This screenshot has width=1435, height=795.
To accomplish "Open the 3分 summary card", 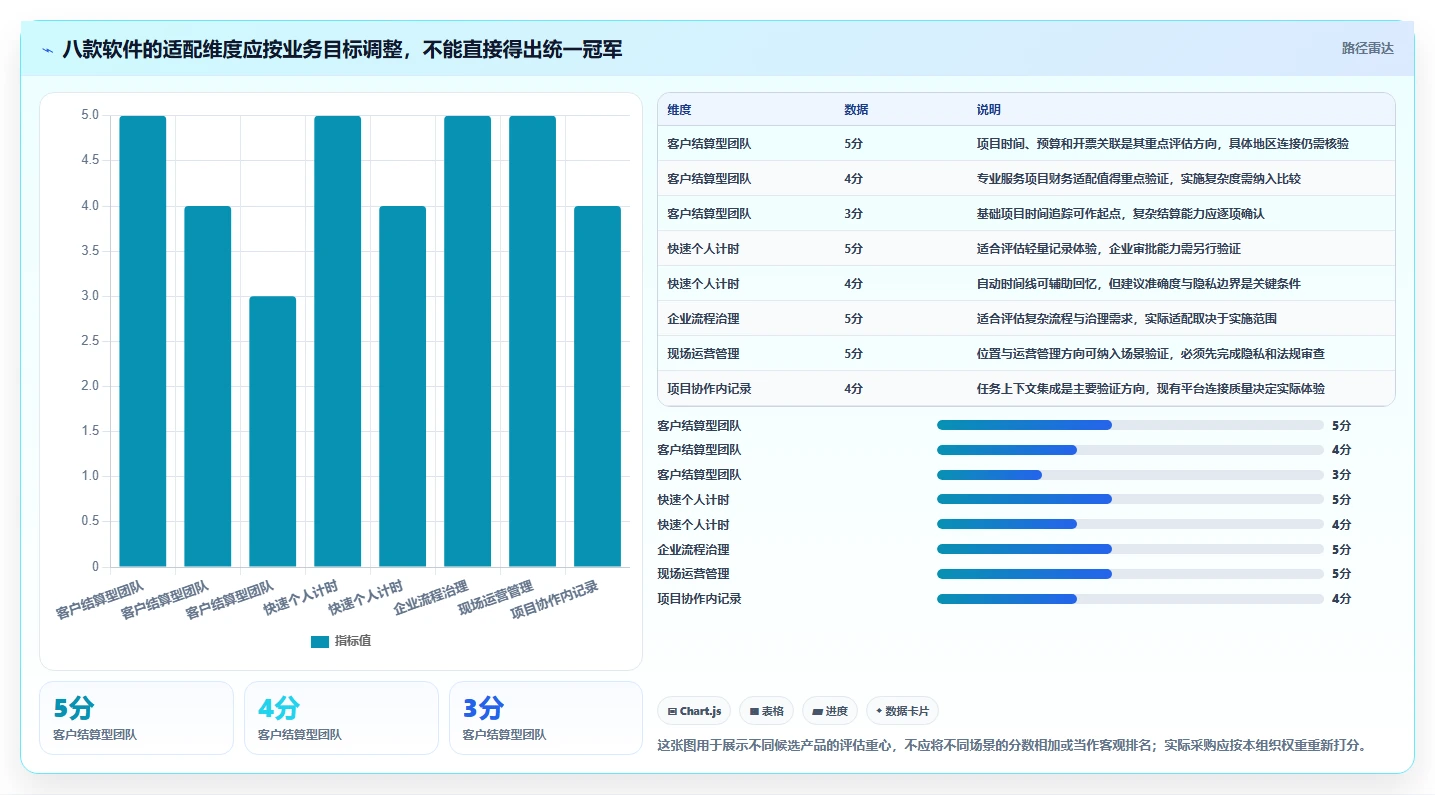I will (546, 718).
